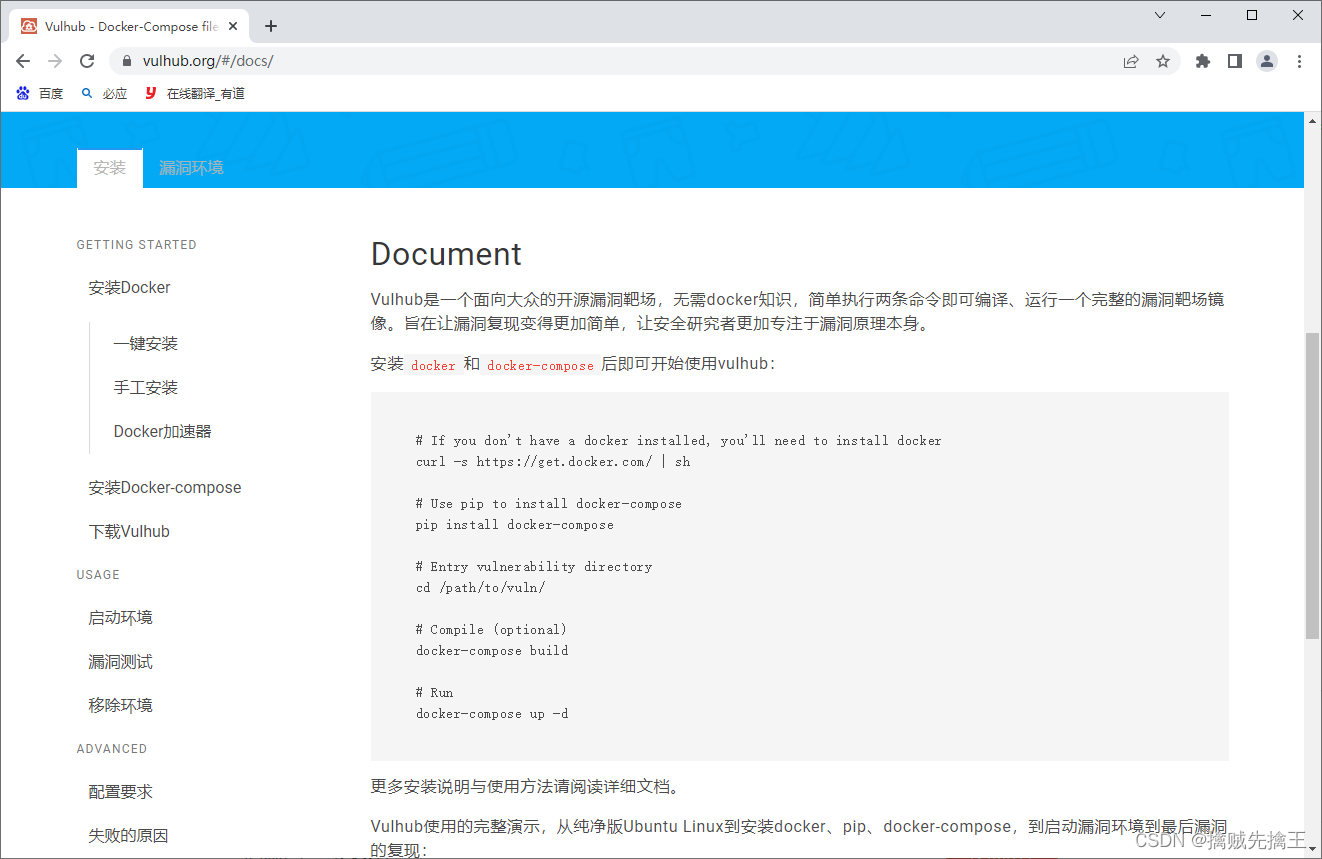
Task: Open the 必应 bookmark
Action: 104,93
